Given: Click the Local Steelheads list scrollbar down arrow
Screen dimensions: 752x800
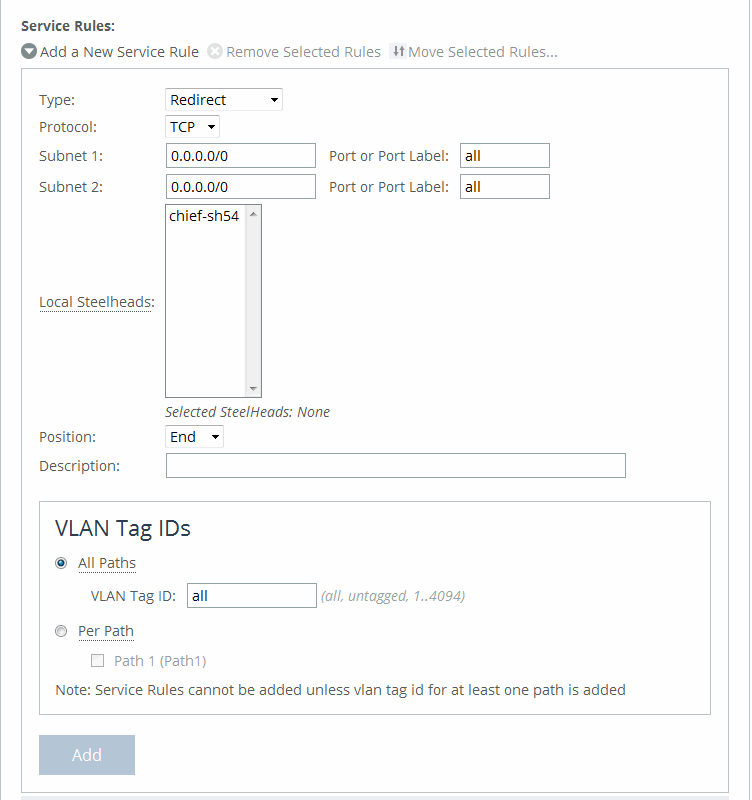Looking at the screenshot, I should click(x=253, y=389).
